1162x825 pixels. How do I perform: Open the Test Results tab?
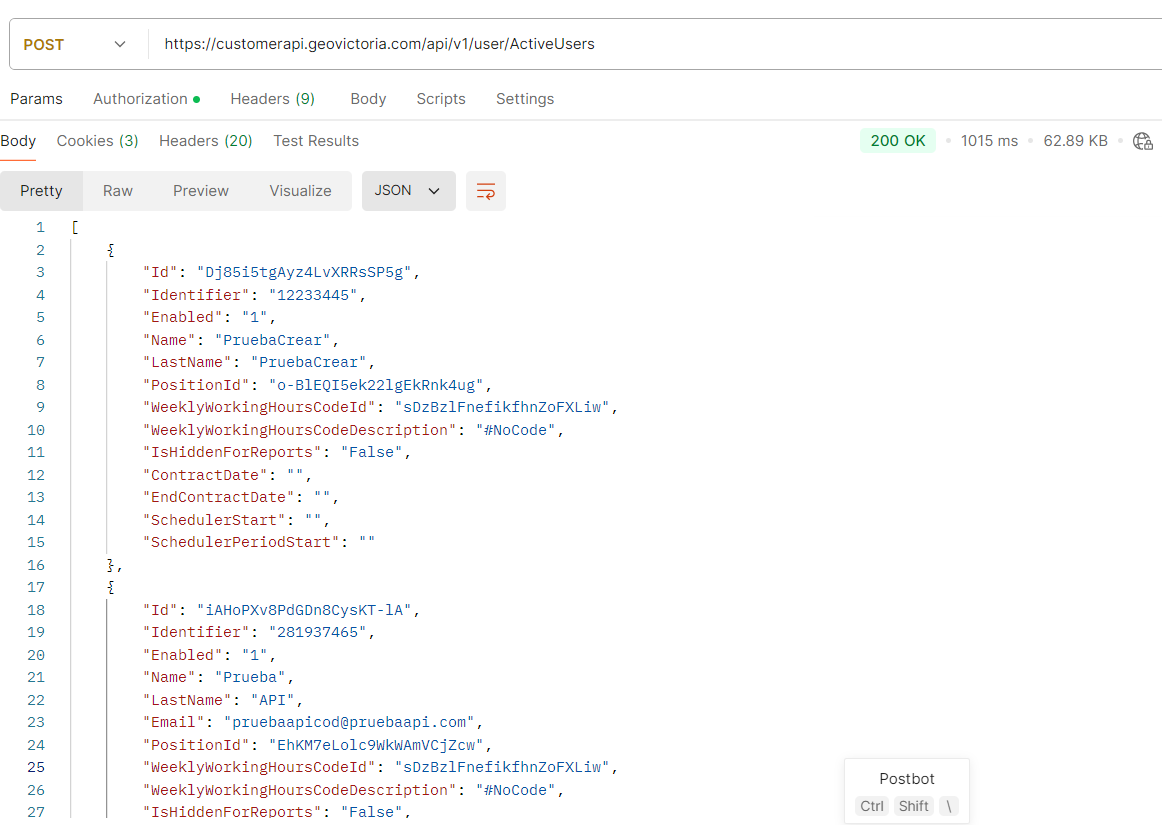[316, 141]
